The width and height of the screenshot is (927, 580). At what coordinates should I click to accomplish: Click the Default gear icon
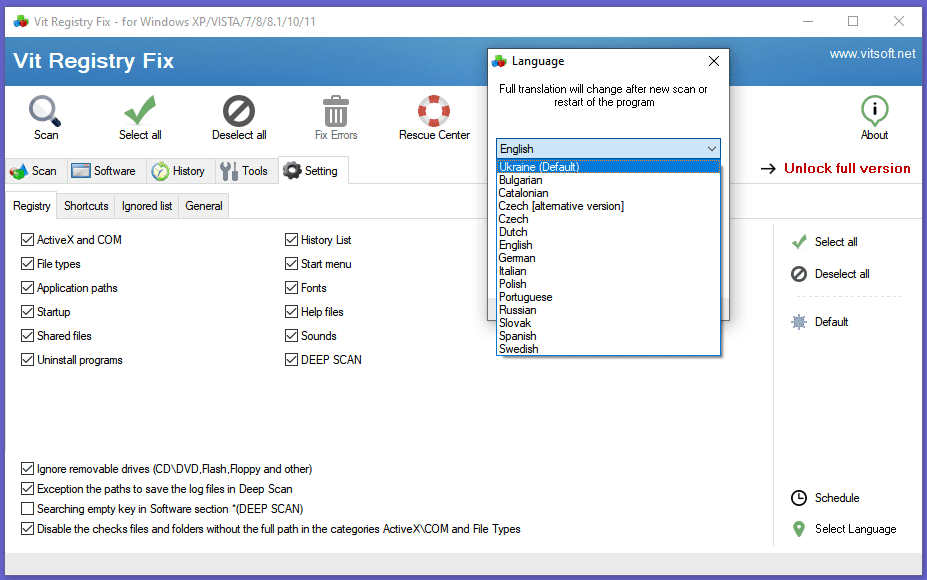[799, 322]
